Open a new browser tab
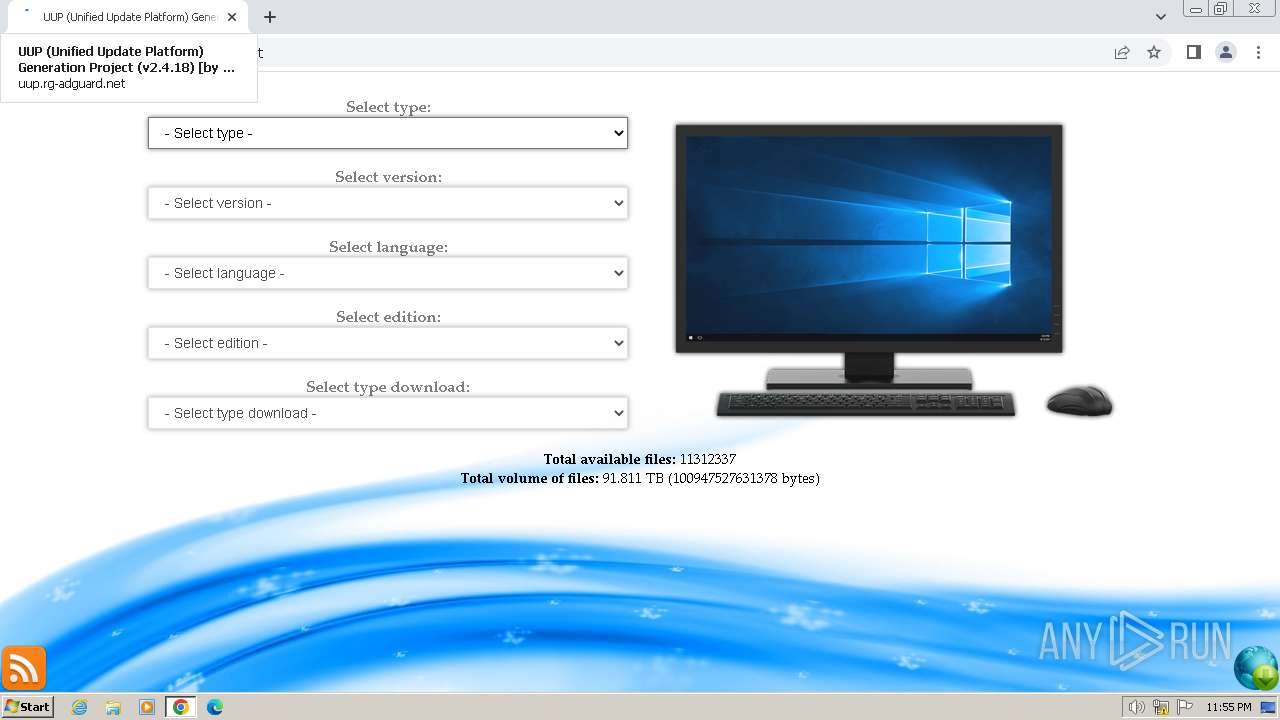The height and width of the screenshot is (720, 1280). (x=270, y=17)
